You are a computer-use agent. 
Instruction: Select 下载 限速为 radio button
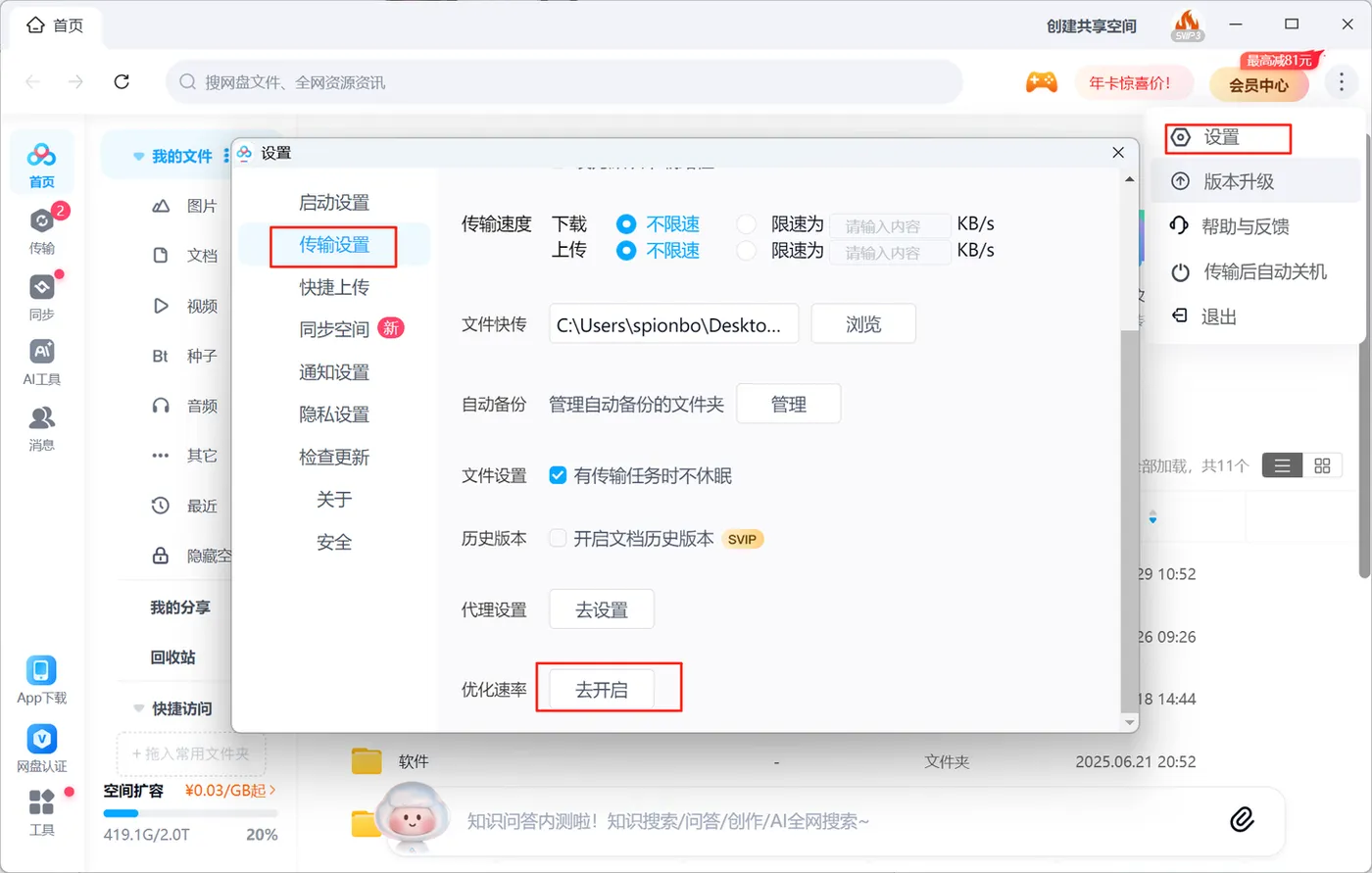click(x=747, y=224)
